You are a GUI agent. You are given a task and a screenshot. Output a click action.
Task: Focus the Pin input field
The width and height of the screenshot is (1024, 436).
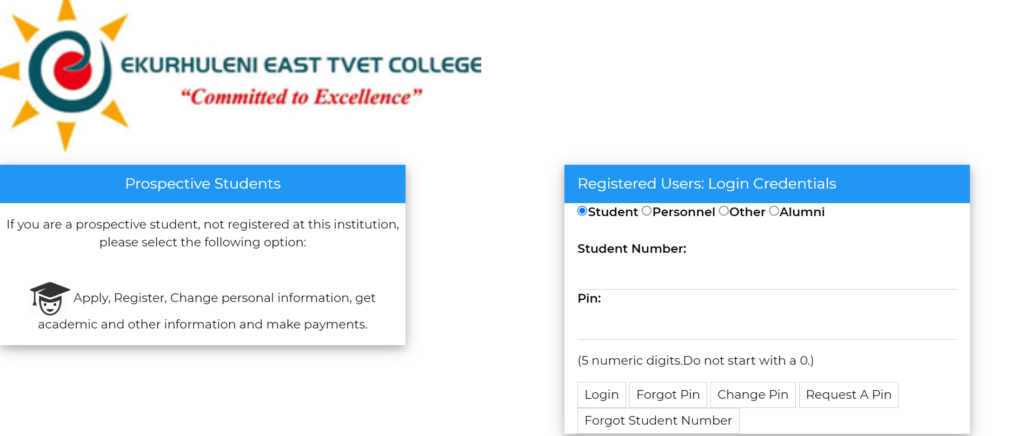point(767,324)
